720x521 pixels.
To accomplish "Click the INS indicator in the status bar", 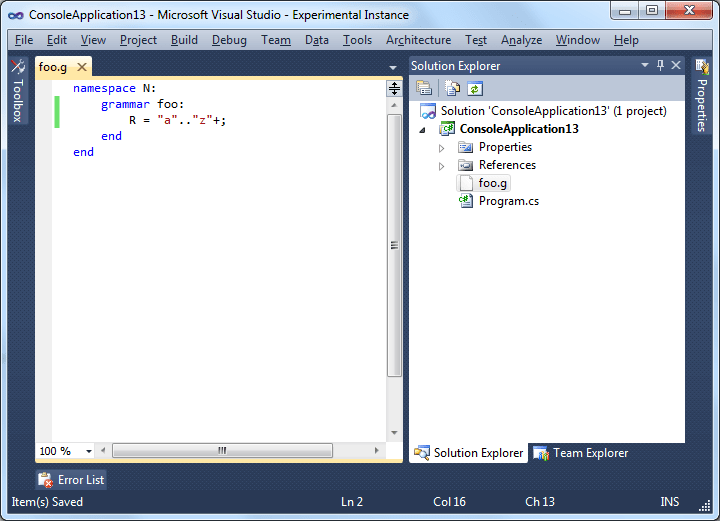I will pyautogui.click(x=669, y=502).
